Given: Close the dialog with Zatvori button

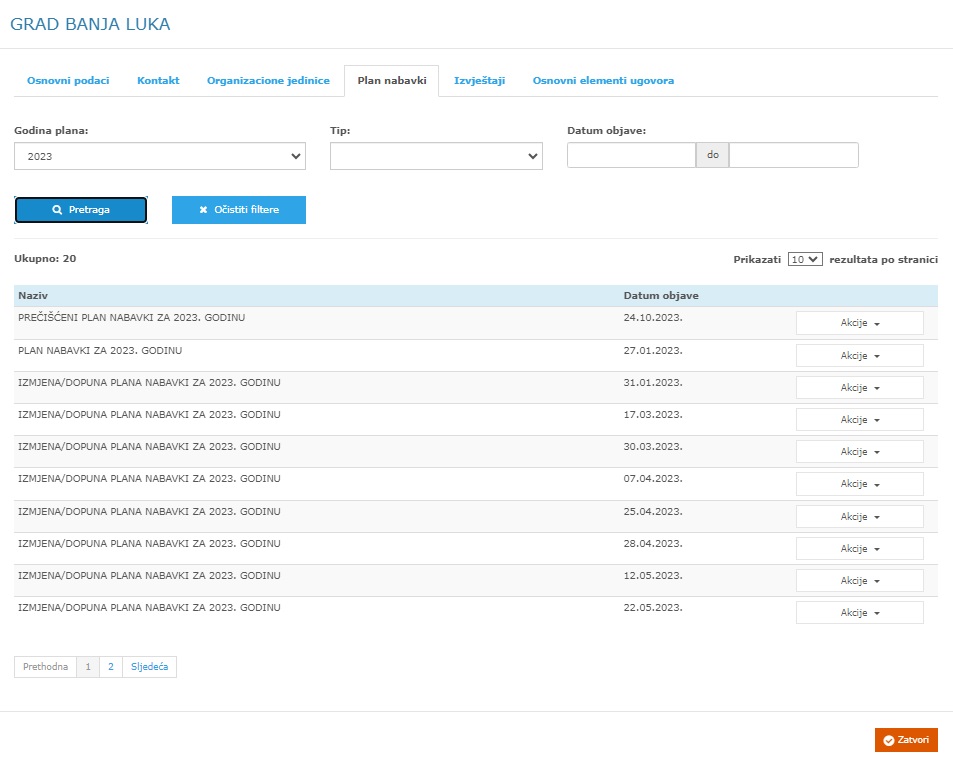Looking at the screenshot, I should 906,740.
